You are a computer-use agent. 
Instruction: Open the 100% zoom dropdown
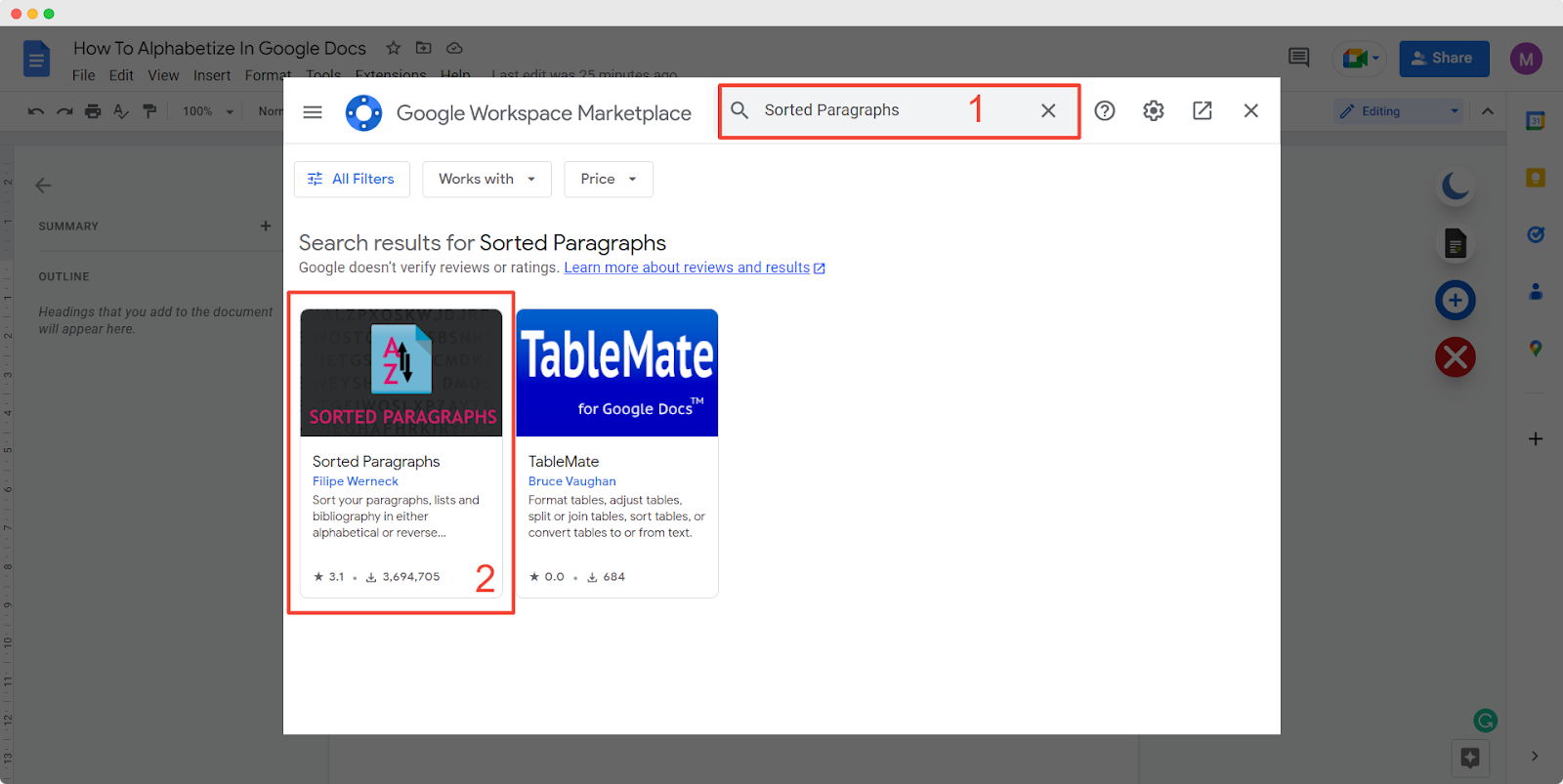[208, 111]
